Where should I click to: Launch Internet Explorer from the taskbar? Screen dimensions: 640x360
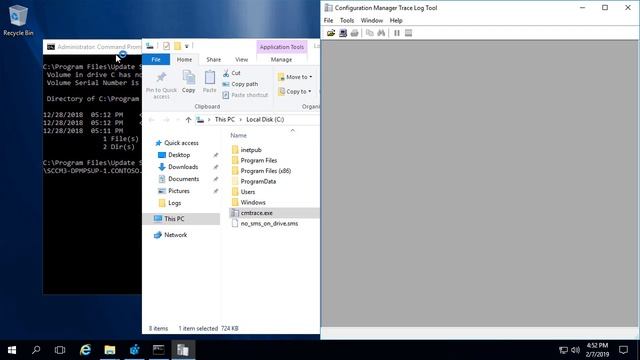tap(85, 350)
